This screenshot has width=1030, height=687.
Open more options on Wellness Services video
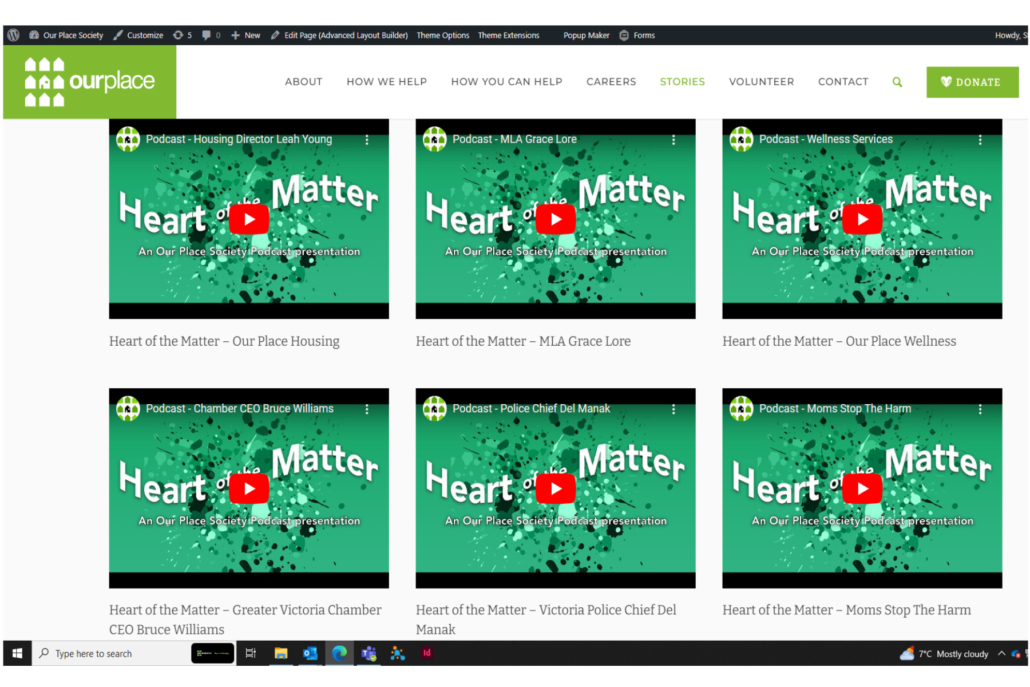(x=980, y=140)
